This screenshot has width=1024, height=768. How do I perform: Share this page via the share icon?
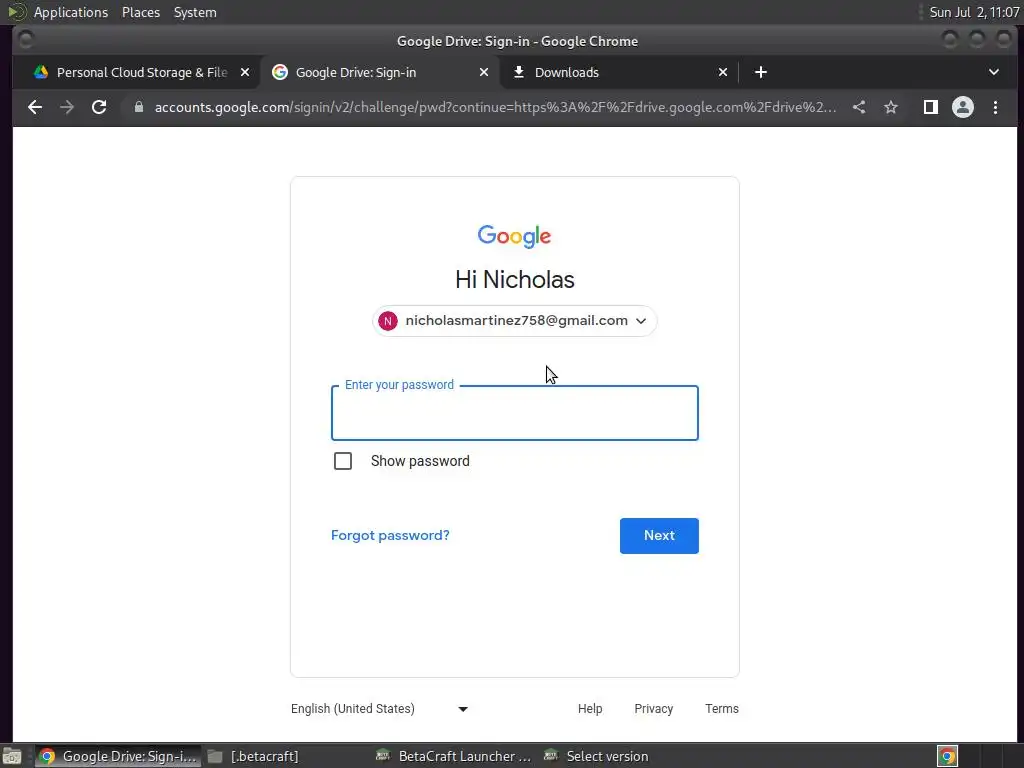coord(859,107)
